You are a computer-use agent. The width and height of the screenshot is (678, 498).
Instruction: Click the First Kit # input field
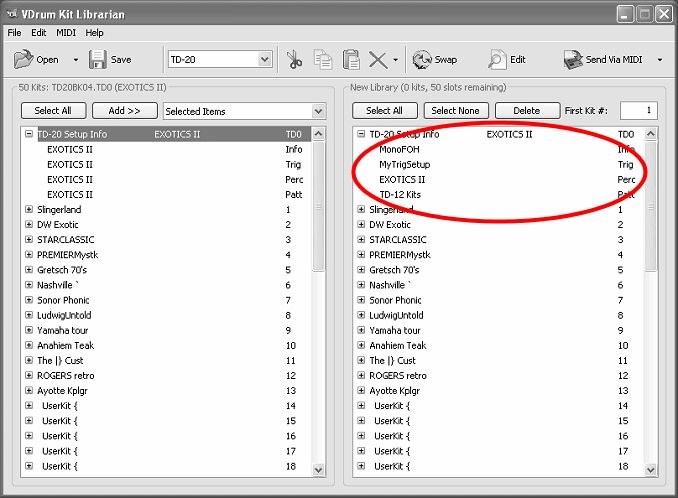coord(638,110)
